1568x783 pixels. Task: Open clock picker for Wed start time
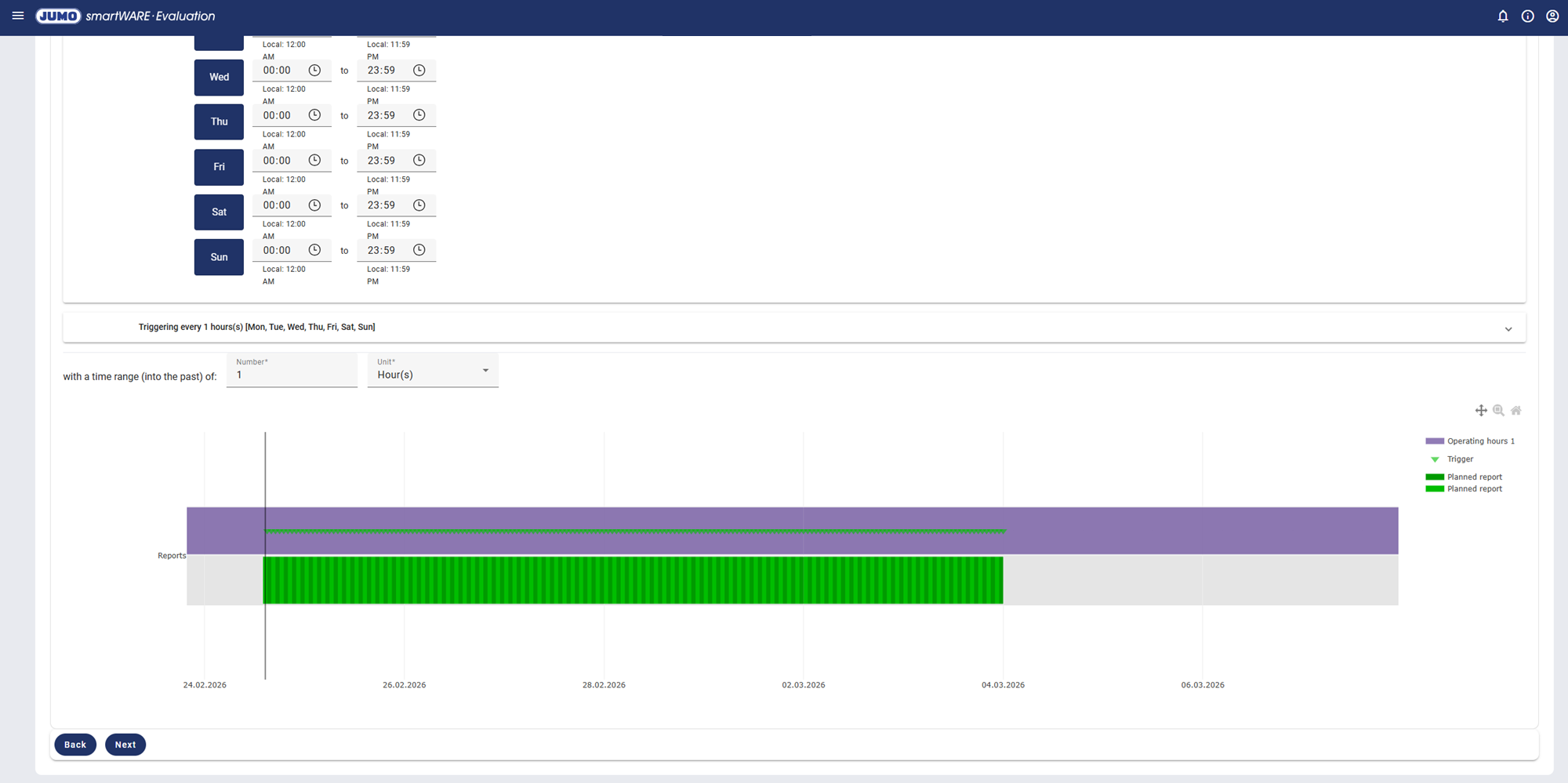coord(314,71)
